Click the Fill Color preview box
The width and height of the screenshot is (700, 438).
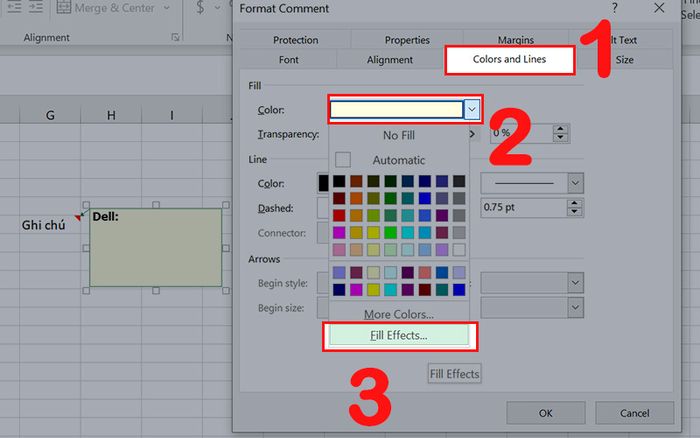tap(396, 109)
